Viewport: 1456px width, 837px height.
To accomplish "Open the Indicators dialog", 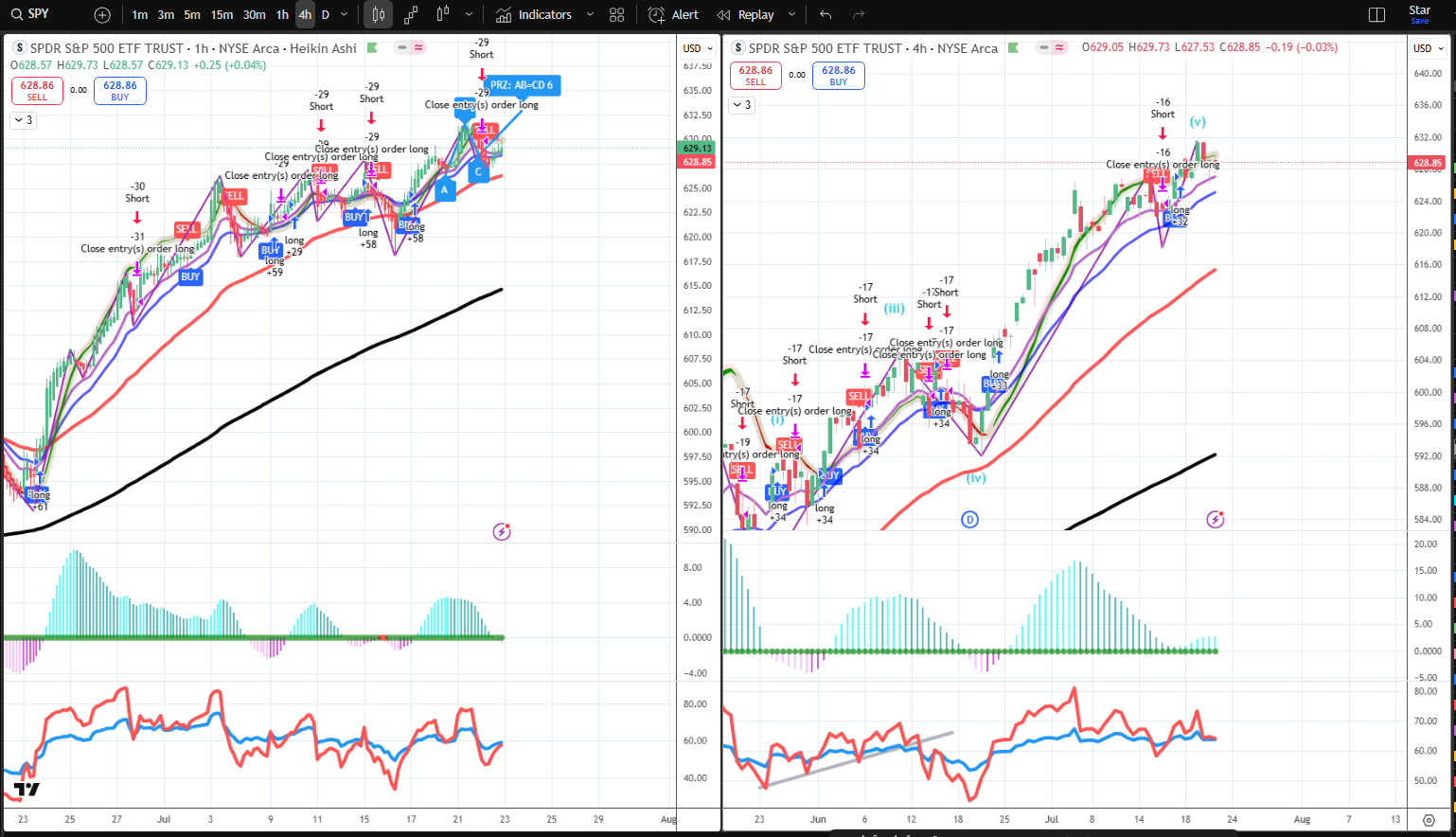I will pyautogui.click(x=534, y=15).
